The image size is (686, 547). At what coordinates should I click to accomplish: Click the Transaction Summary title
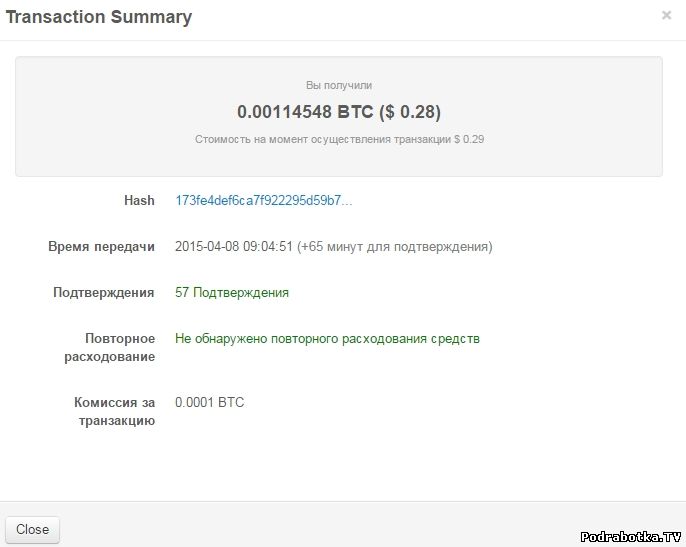[99, 17]
